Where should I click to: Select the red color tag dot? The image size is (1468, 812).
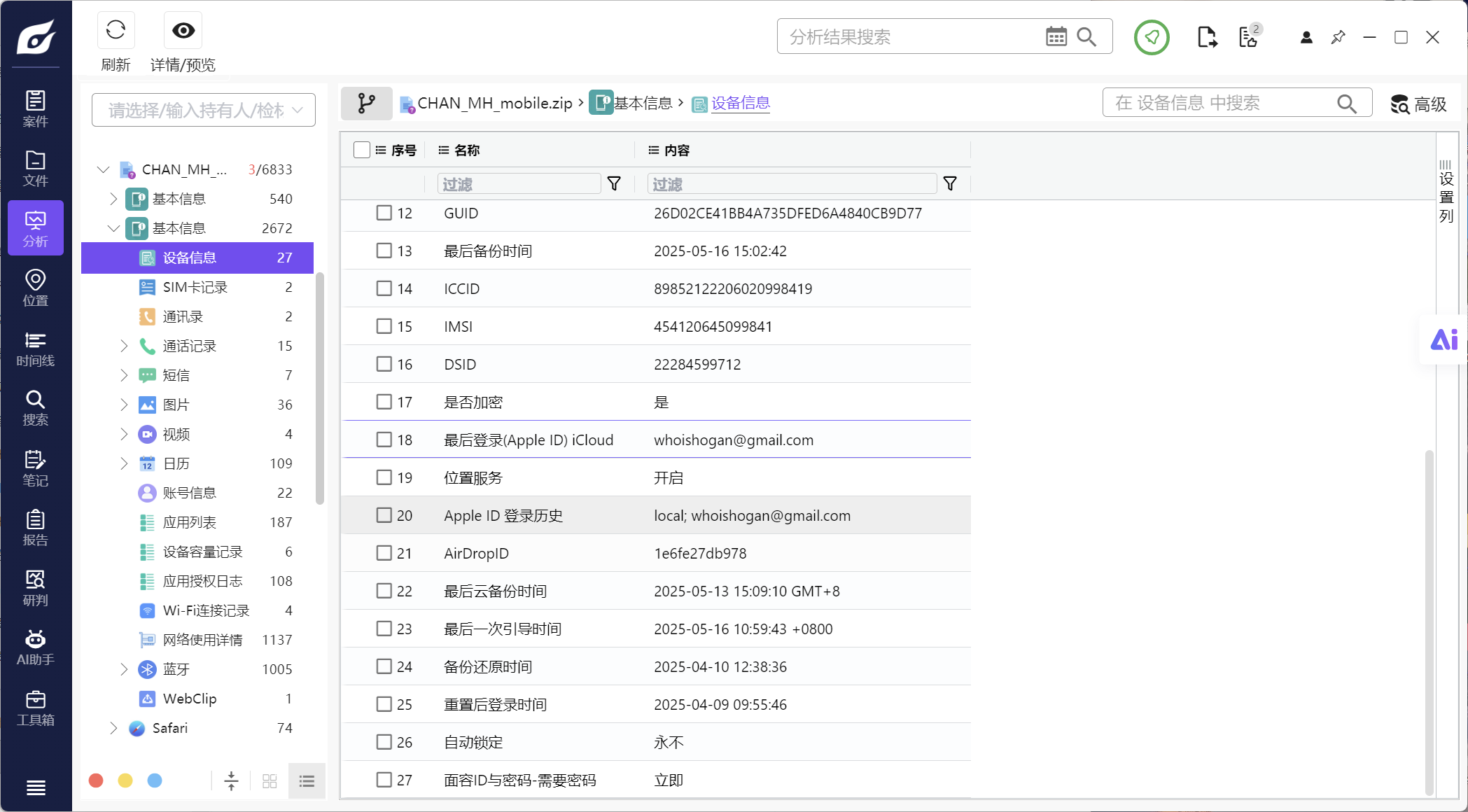click(x=97, y=780)
